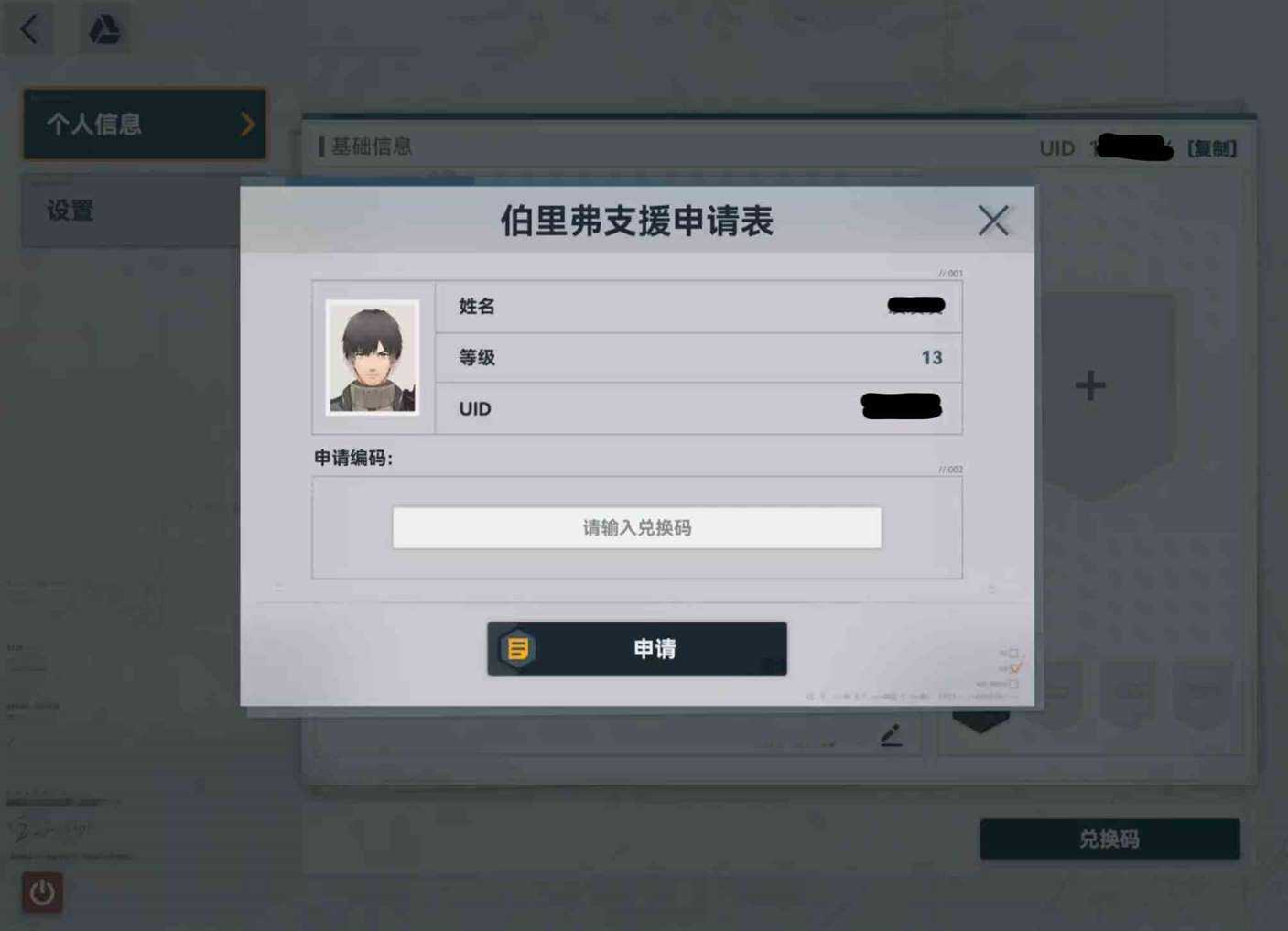Image resolution: width=1288 pixels, height=931 pixels.
Task: Click the plus badge slot icon
Action: pos(1089,384)
